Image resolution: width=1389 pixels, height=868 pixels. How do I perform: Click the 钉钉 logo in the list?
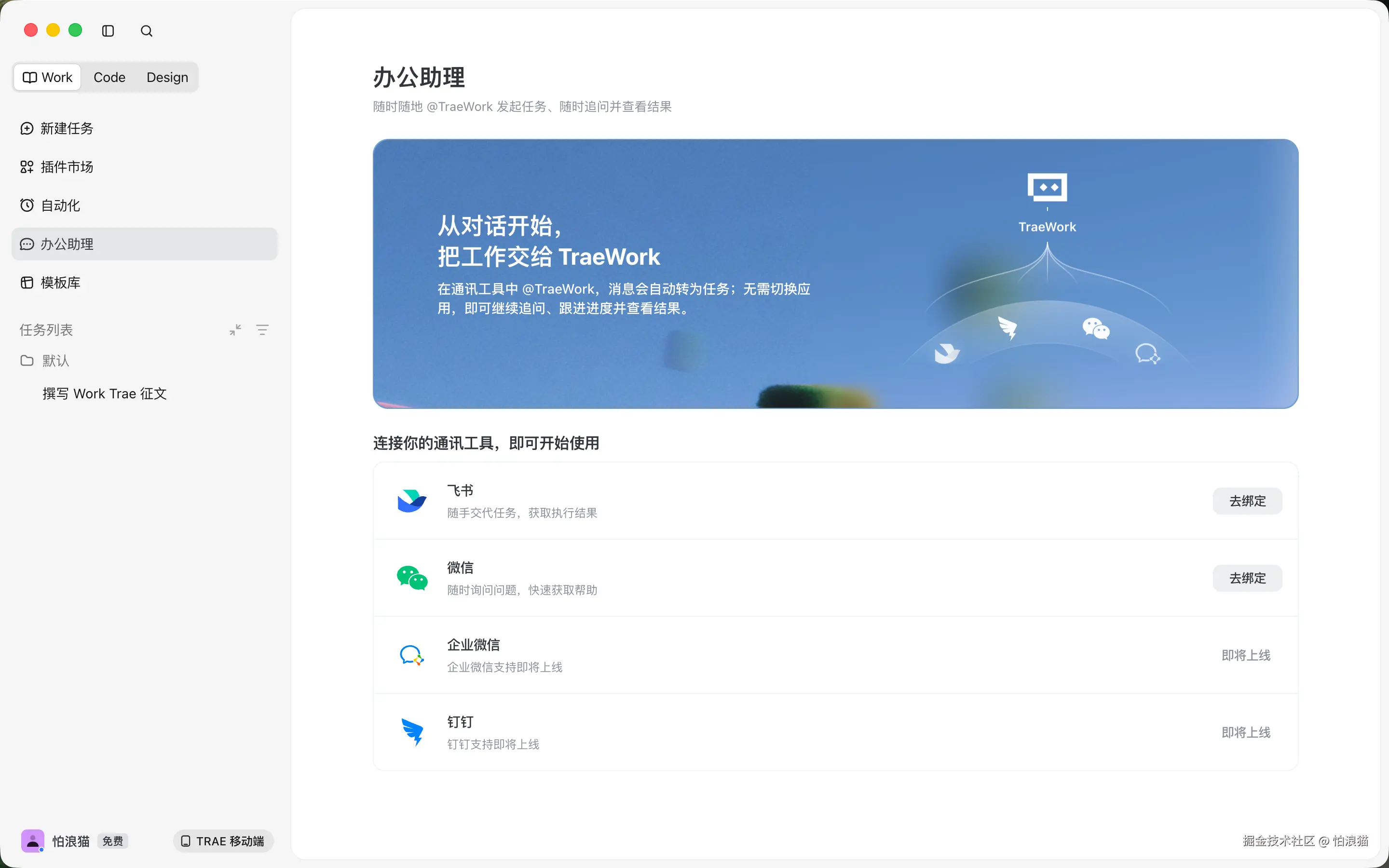coord(413,732)
